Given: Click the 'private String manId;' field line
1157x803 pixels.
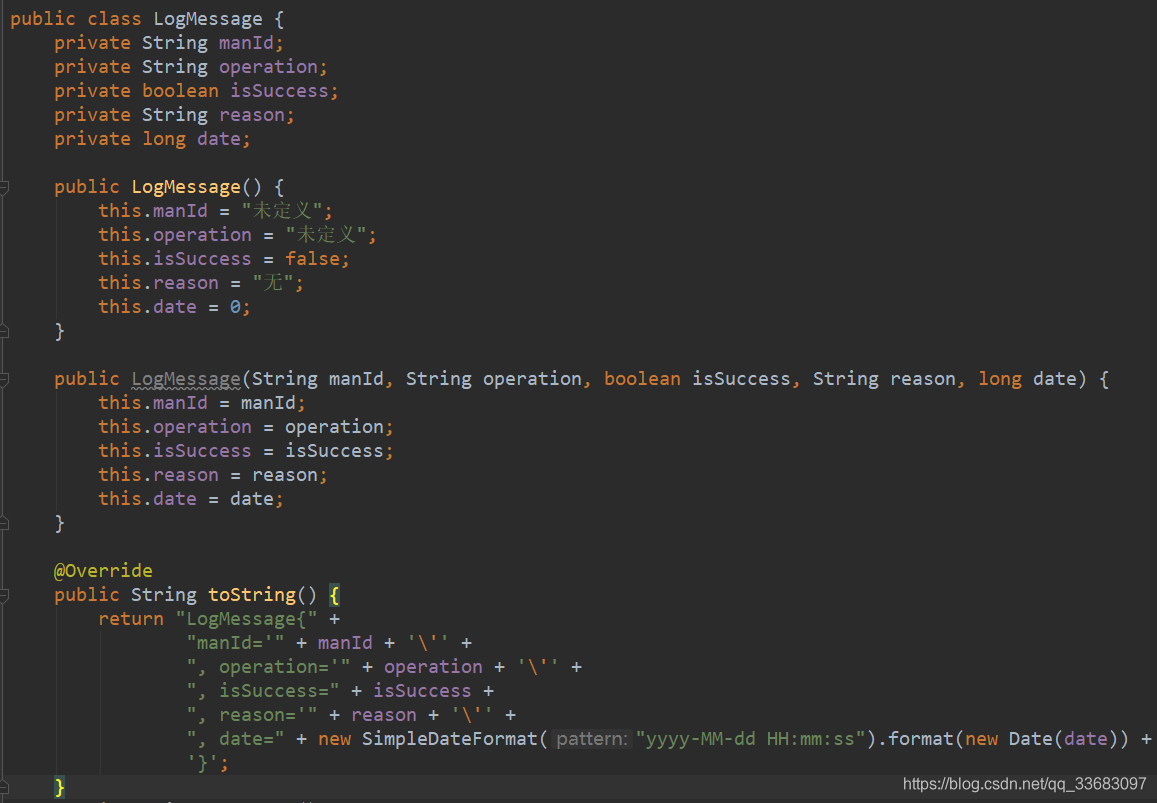Looking at the screenshot, I should [169, 43].
